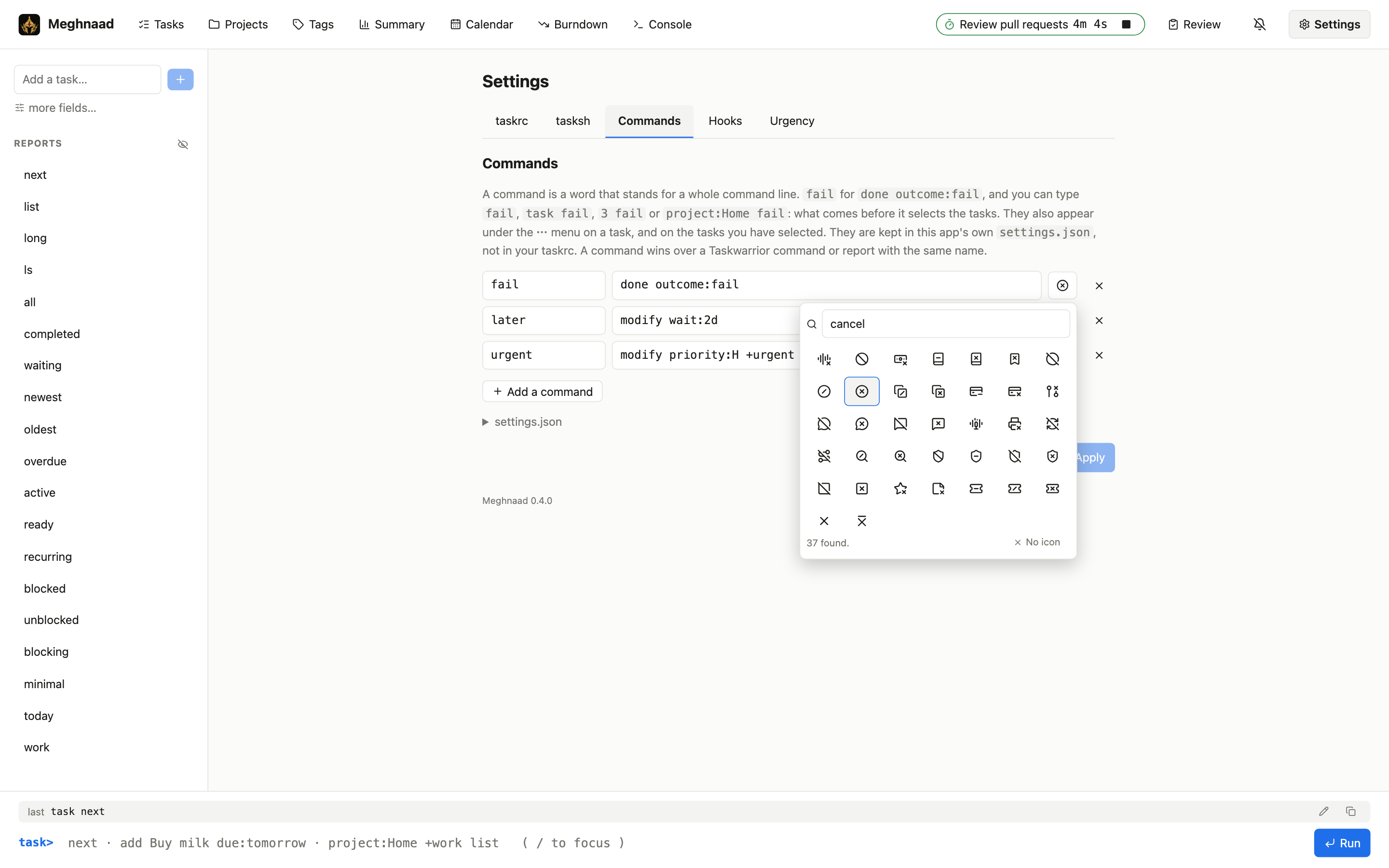Pick the printer-with-x icon
The image size is (1389, 868).
click(x=1014, y=424)
